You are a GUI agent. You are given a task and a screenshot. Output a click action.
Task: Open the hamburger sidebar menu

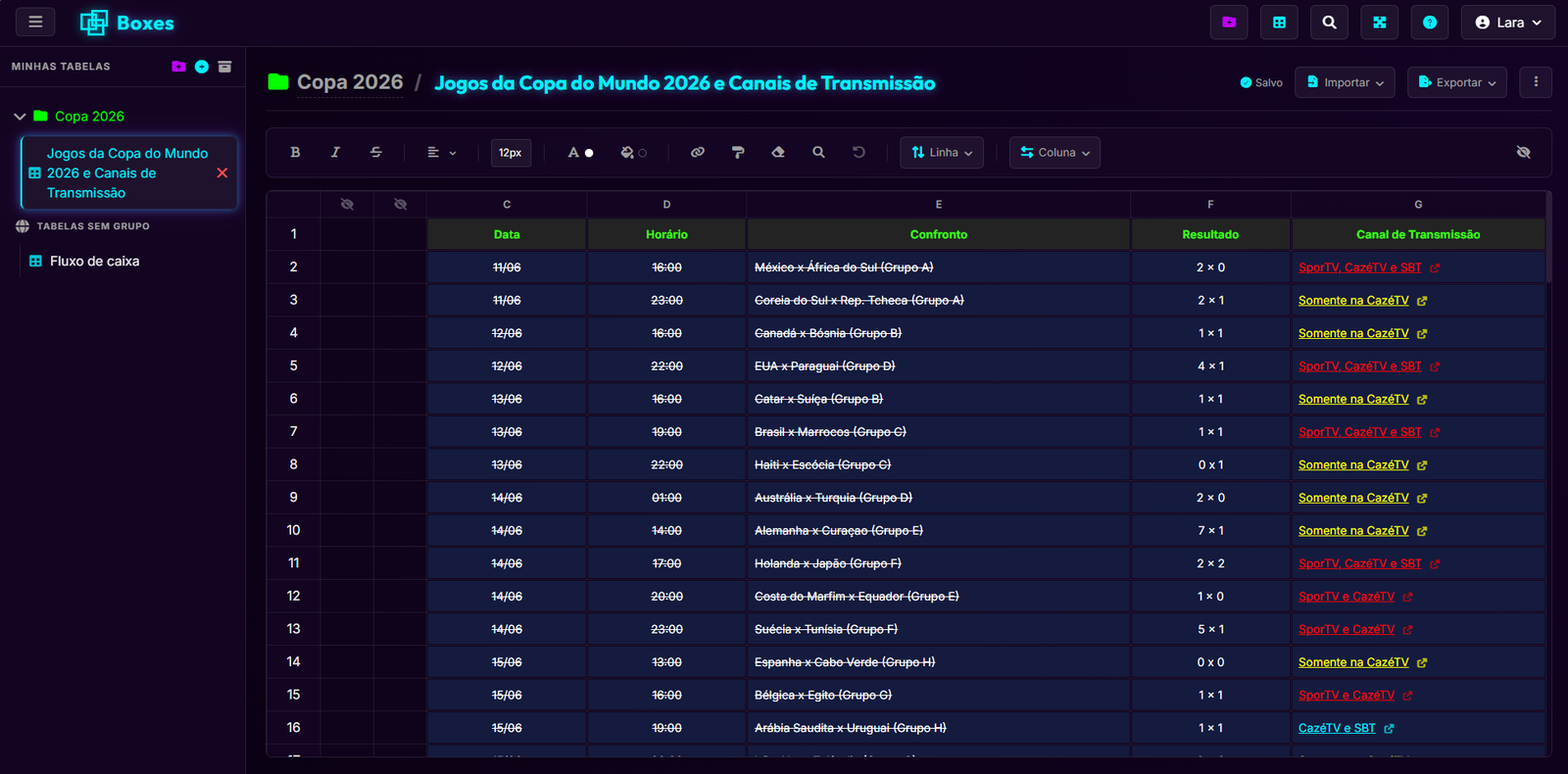click(x=35, y=22)
